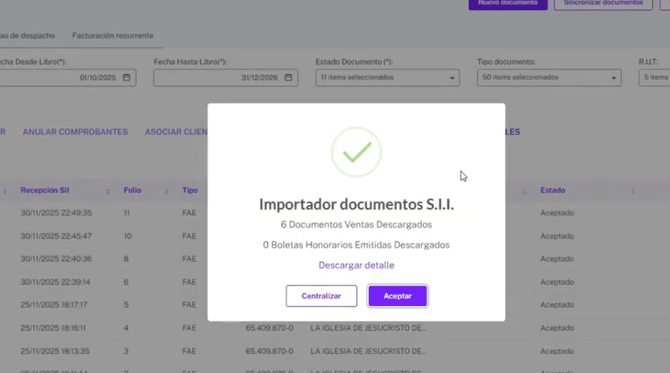Open the calendar icon for Fecha Hasta Libro

(x=288, y=77)
